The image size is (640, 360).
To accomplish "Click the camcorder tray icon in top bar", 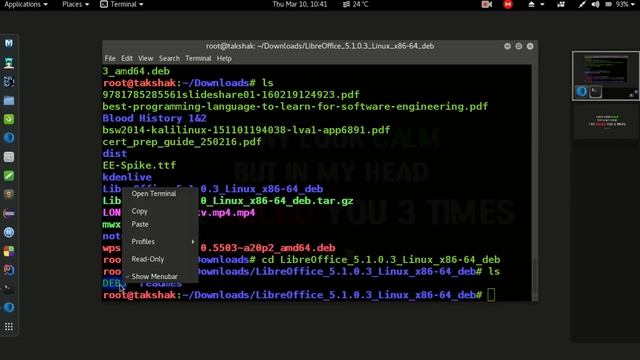I will pyautogui.click(x=561, y=4).
